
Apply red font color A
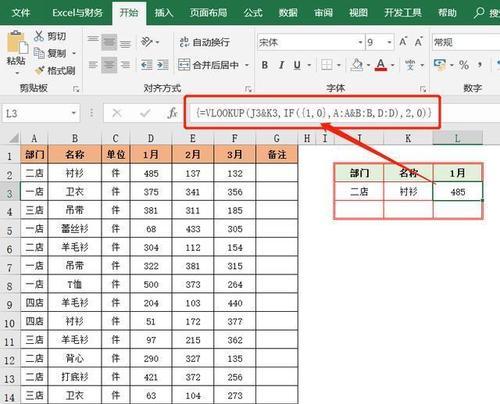coord(381,65)
